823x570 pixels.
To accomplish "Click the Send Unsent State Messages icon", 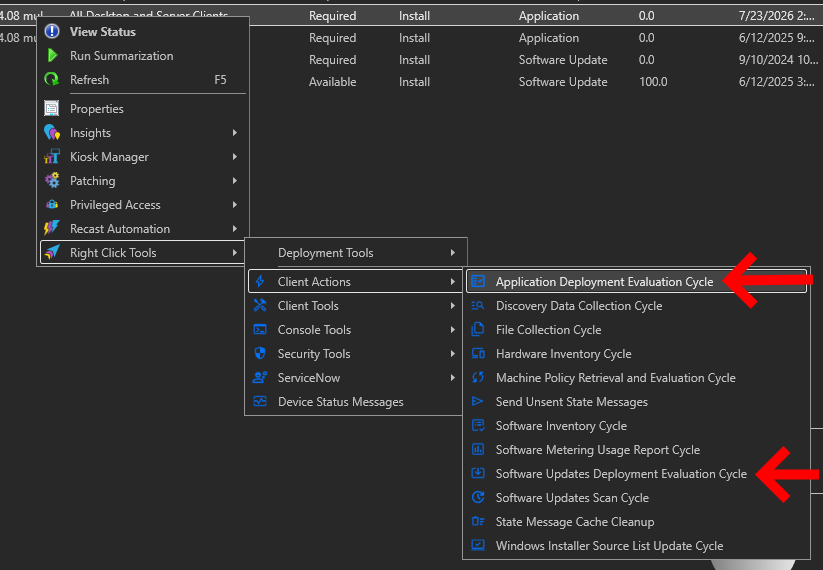I will (x=478, y=402).
